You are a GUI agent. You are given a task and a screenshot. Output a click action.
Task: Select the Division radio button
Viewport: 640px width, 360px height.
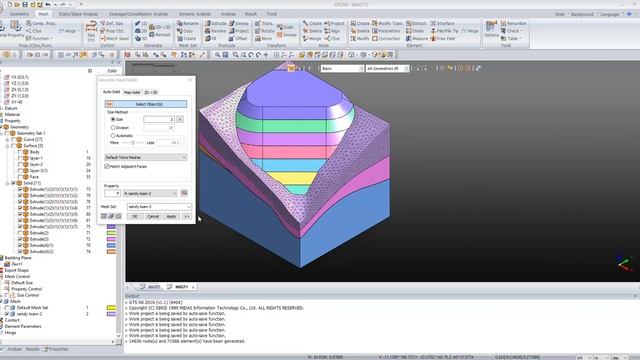[x=113, y=127]
